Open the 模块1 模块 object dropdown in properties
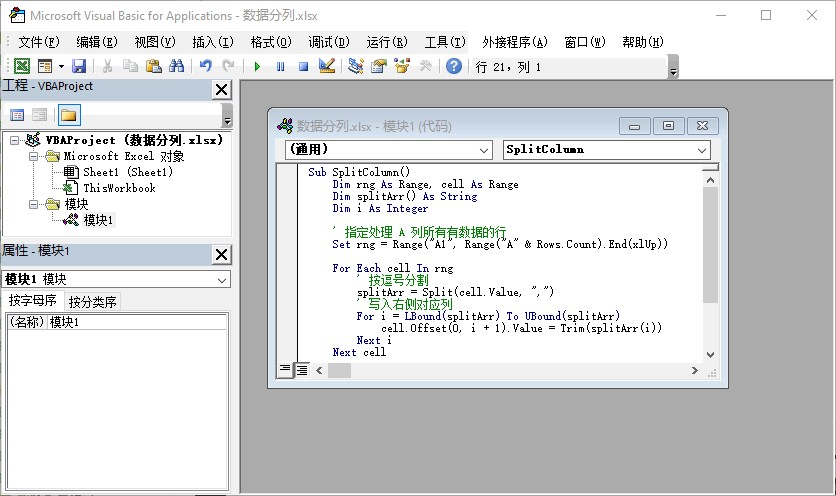Screen dimensions: 836x496 tap(222, 279)
